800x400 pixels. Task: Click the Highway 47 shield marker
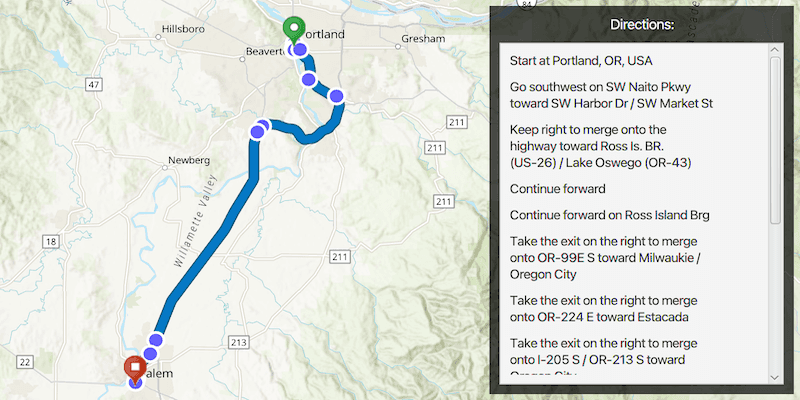pyautogui.click(x=94, y=85)
